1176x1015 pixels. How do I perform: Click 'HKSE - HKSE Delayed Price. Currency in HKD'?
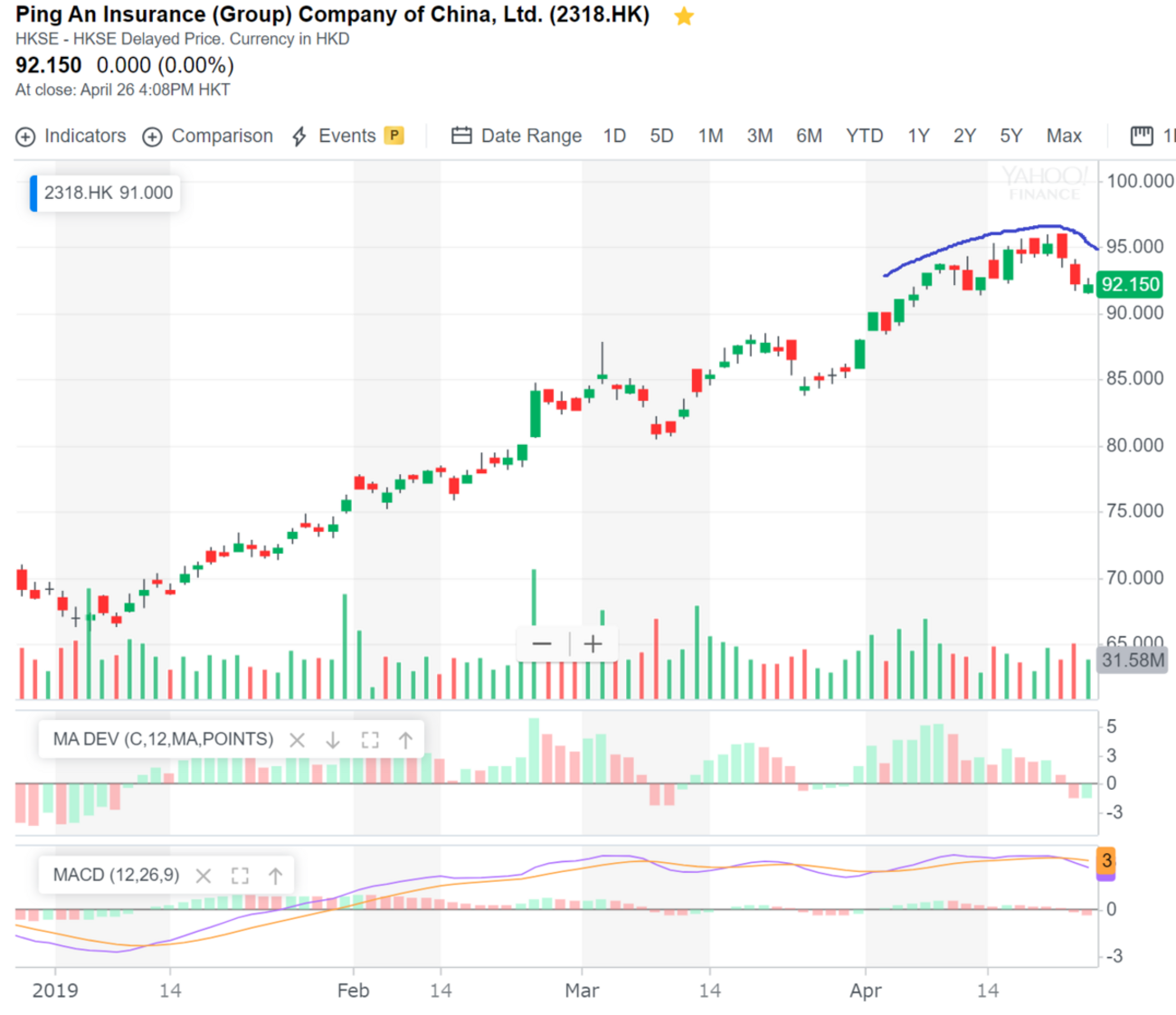pos(182,39)
